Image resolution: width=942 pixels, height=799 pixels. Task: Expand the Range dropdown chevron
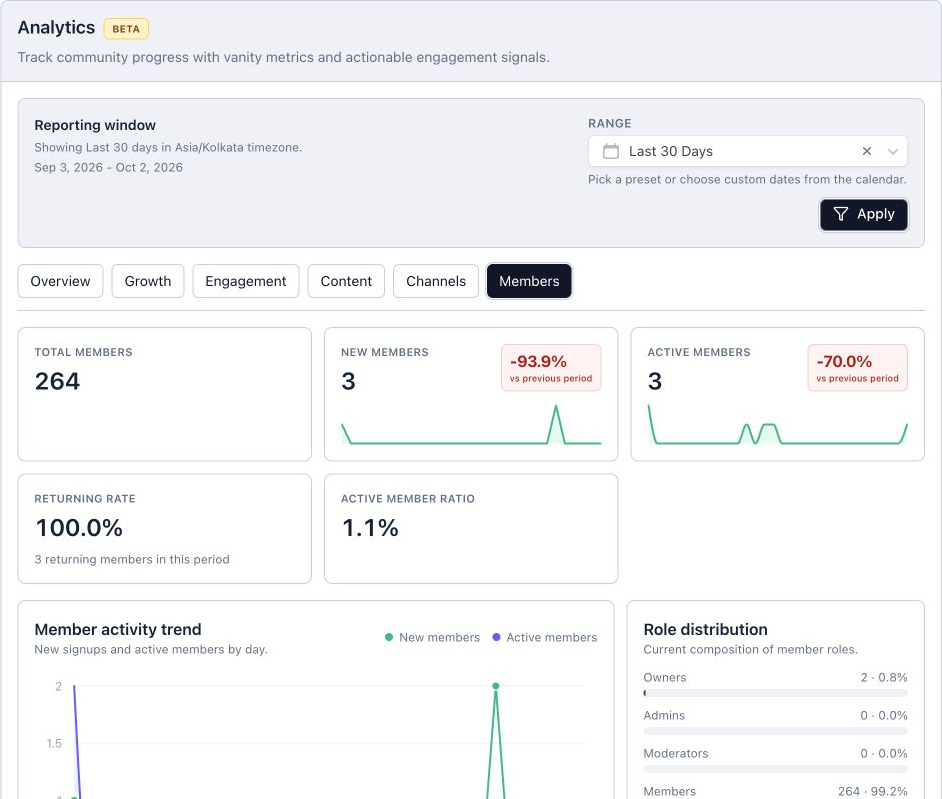[x=893, y=151]
